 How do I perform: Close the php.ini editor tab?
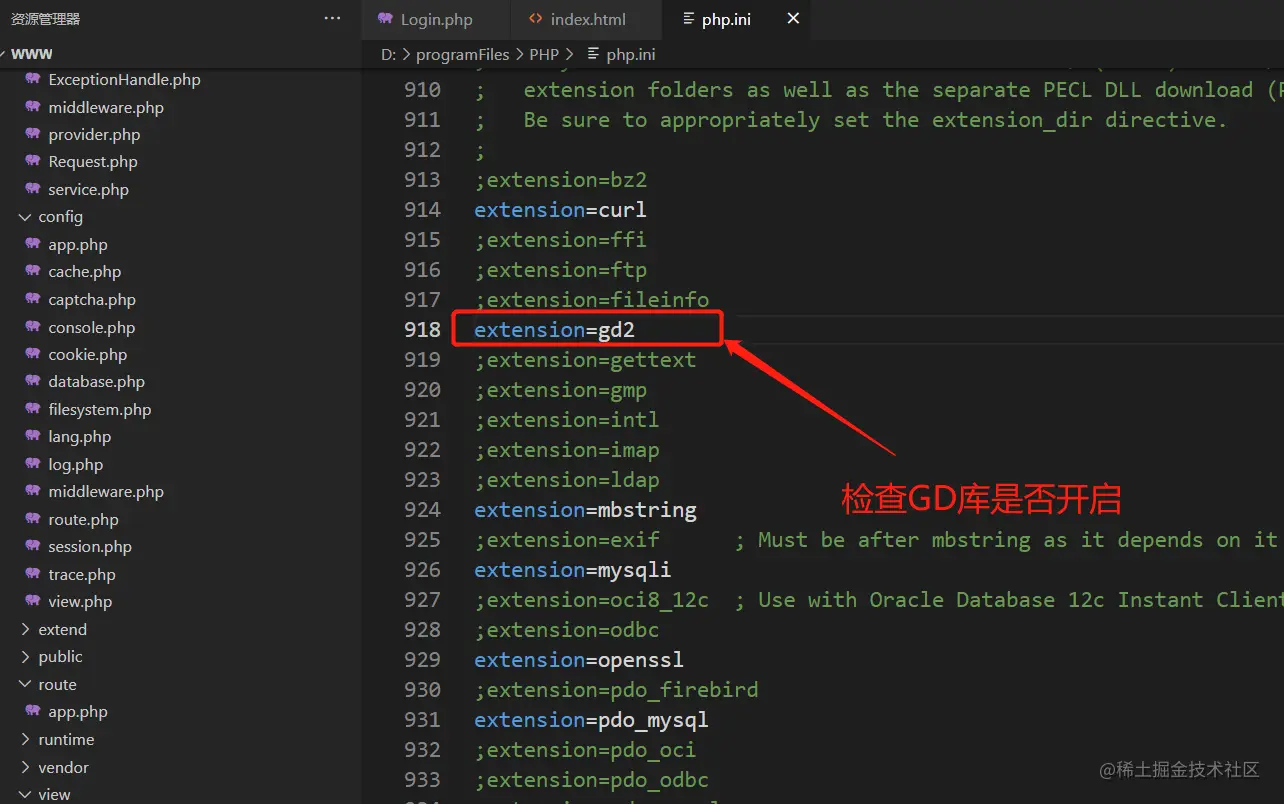(x=793, y=19)
